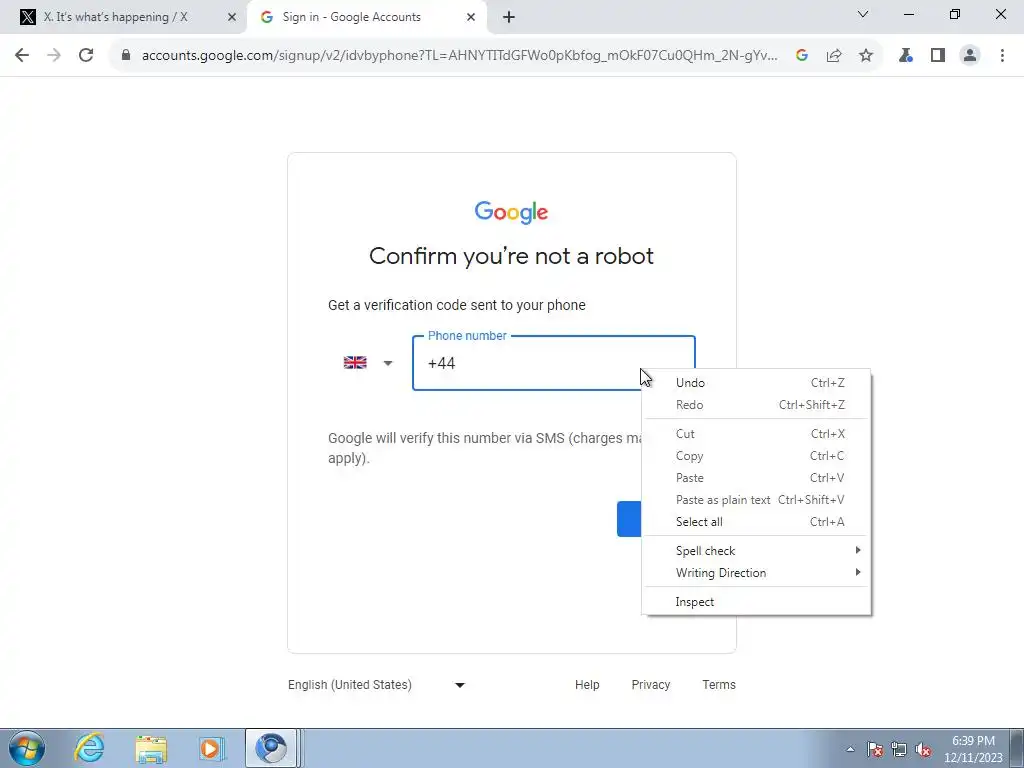This screenshot has width=1024, height=768.
Task: Open the profile avatar icon
Action: click(970, 56)
